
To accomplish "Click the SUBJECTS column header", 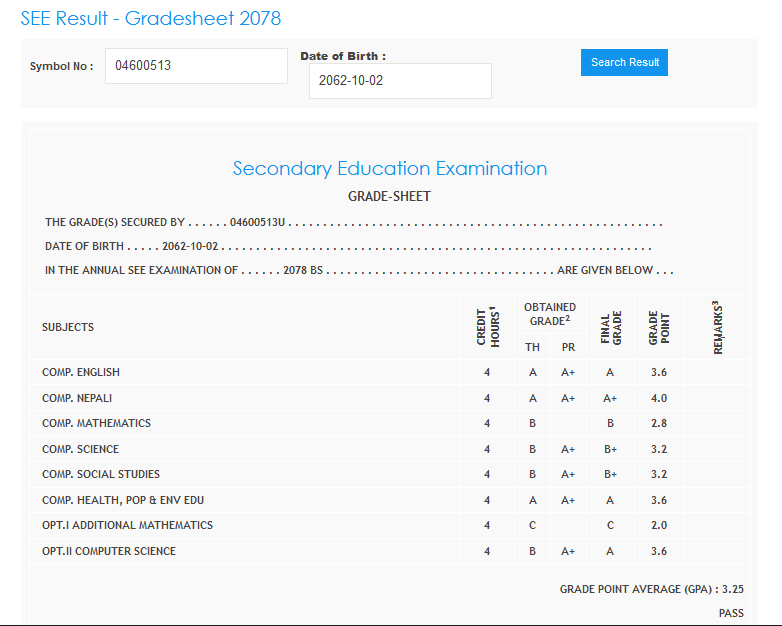I will [x=68, y=327].
